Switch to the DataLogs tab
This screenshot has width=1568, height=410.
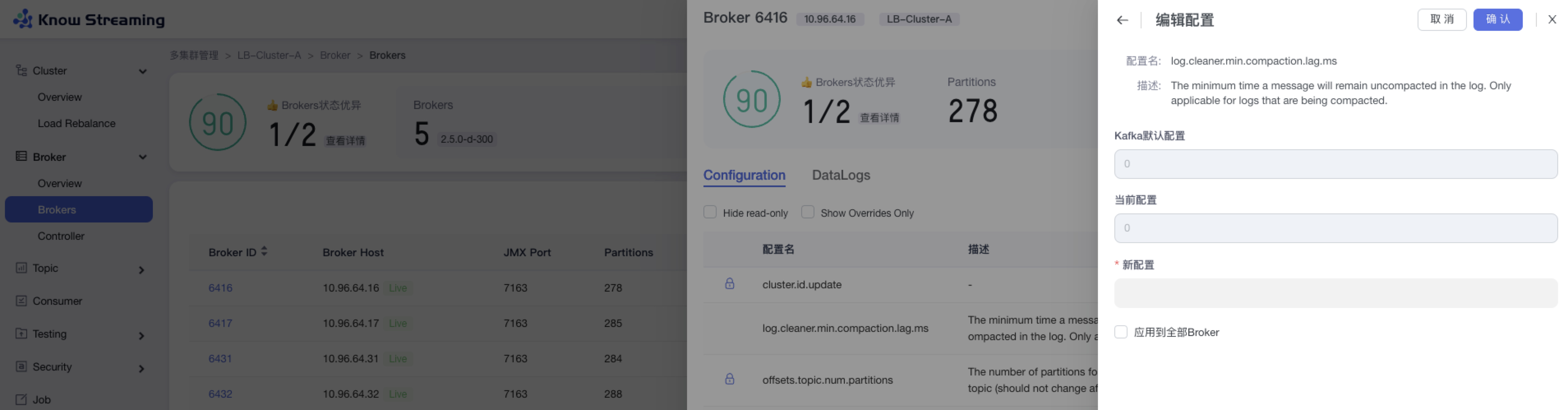[841, 176]
